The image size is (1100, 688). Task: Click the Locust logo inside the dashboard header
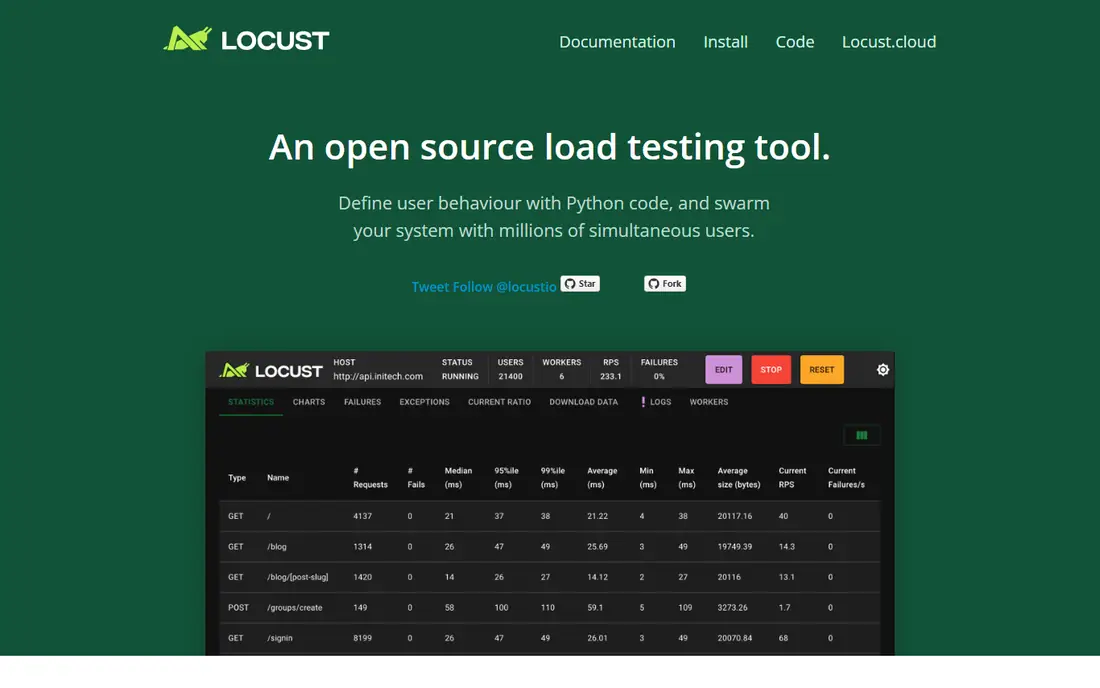tap(271, 370)
